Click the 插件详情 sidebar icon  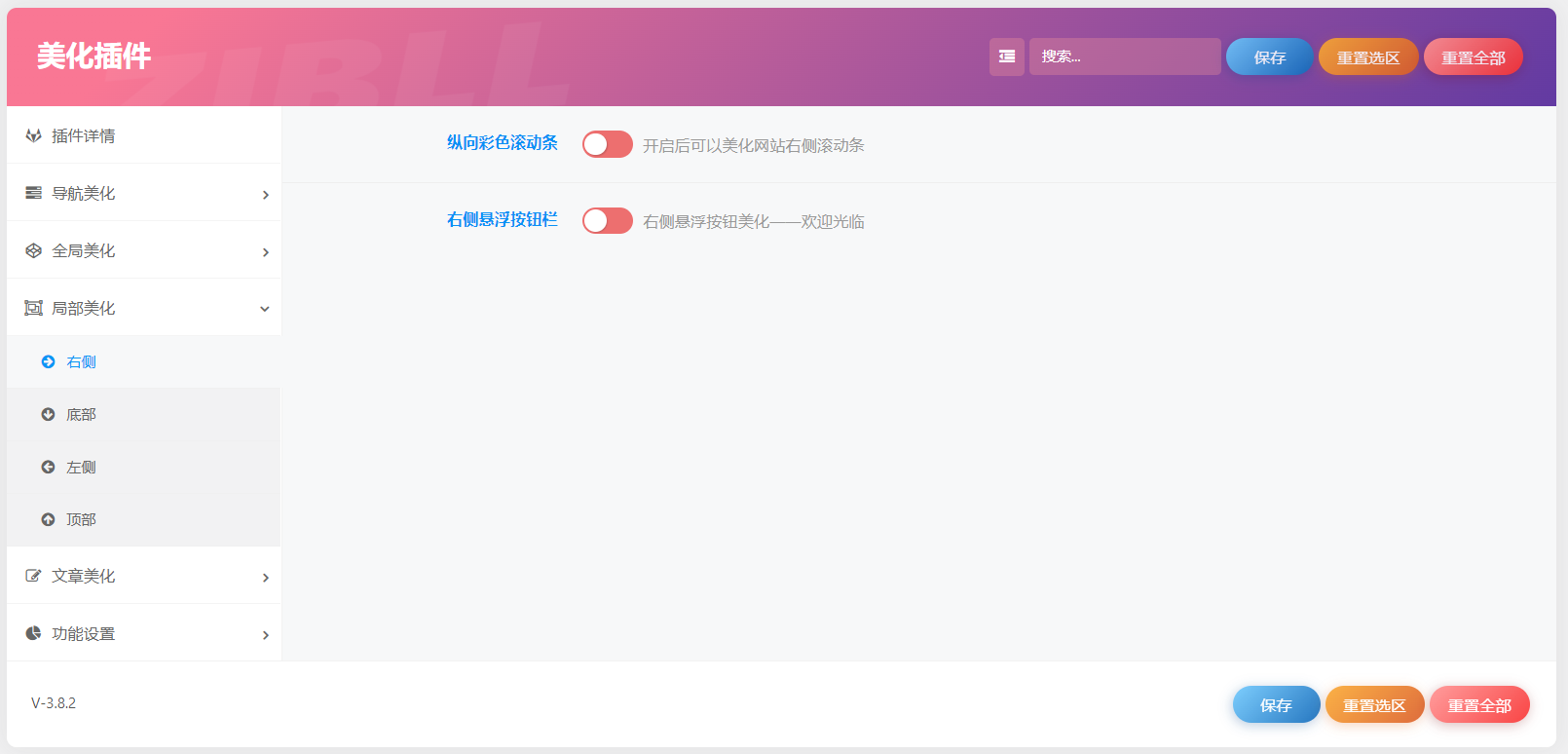pyautogui.click(x=33, y=135)
